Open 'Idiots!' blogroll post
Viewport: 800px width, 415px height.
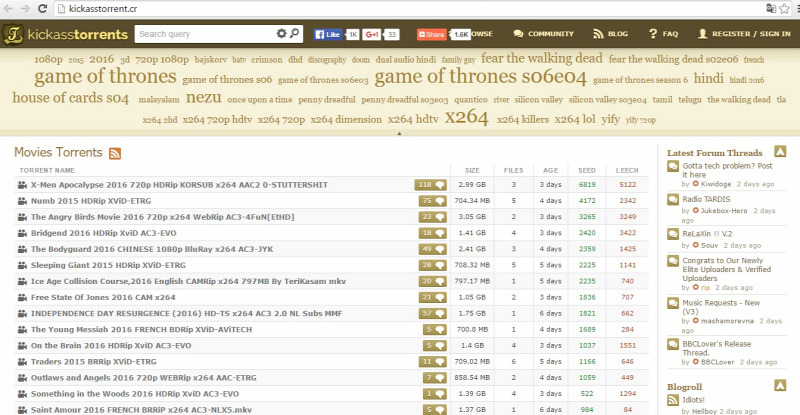tap(693, 400)
